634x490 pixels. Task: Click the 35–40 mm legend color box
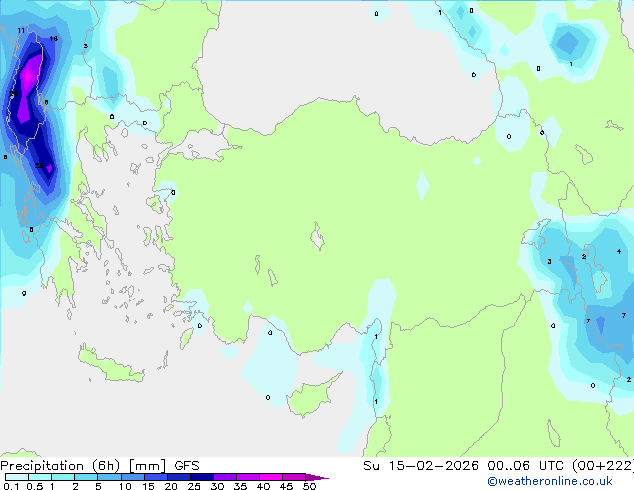(248, 477)
